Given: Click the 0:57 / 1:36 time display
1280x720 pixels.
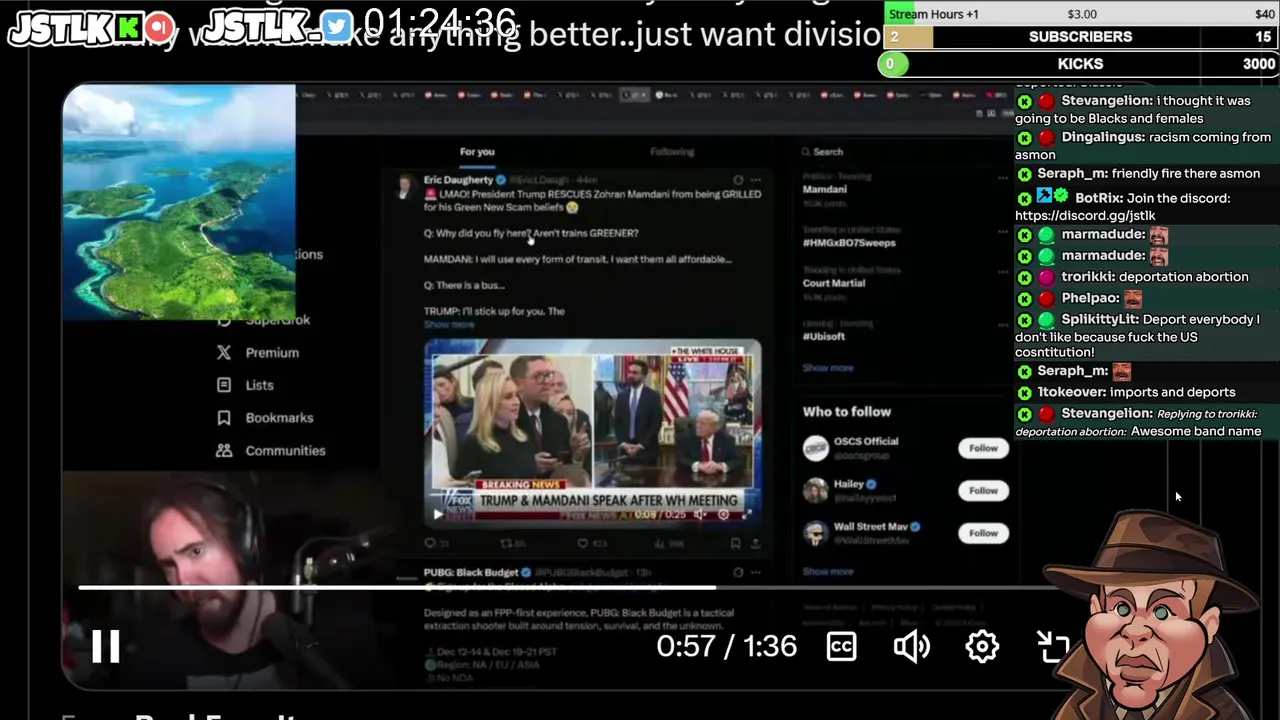Looking at the screenshot, I should coord(727,647).
